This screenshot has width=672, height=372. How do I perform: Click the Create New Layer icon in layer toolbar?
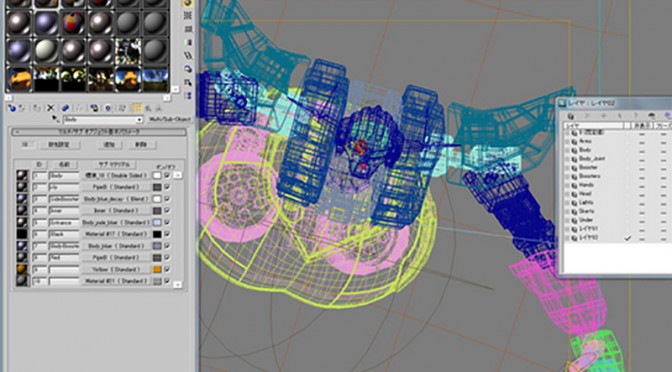pos(570,116)
